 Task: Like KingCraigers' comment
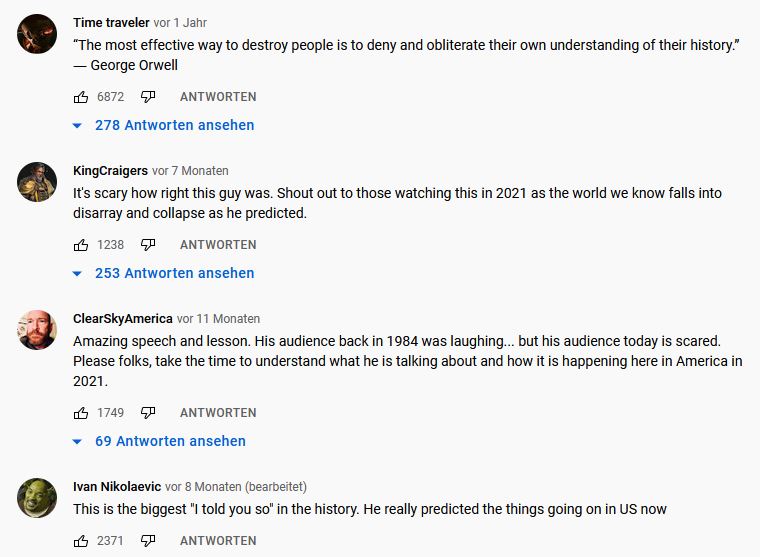point(81,245)
